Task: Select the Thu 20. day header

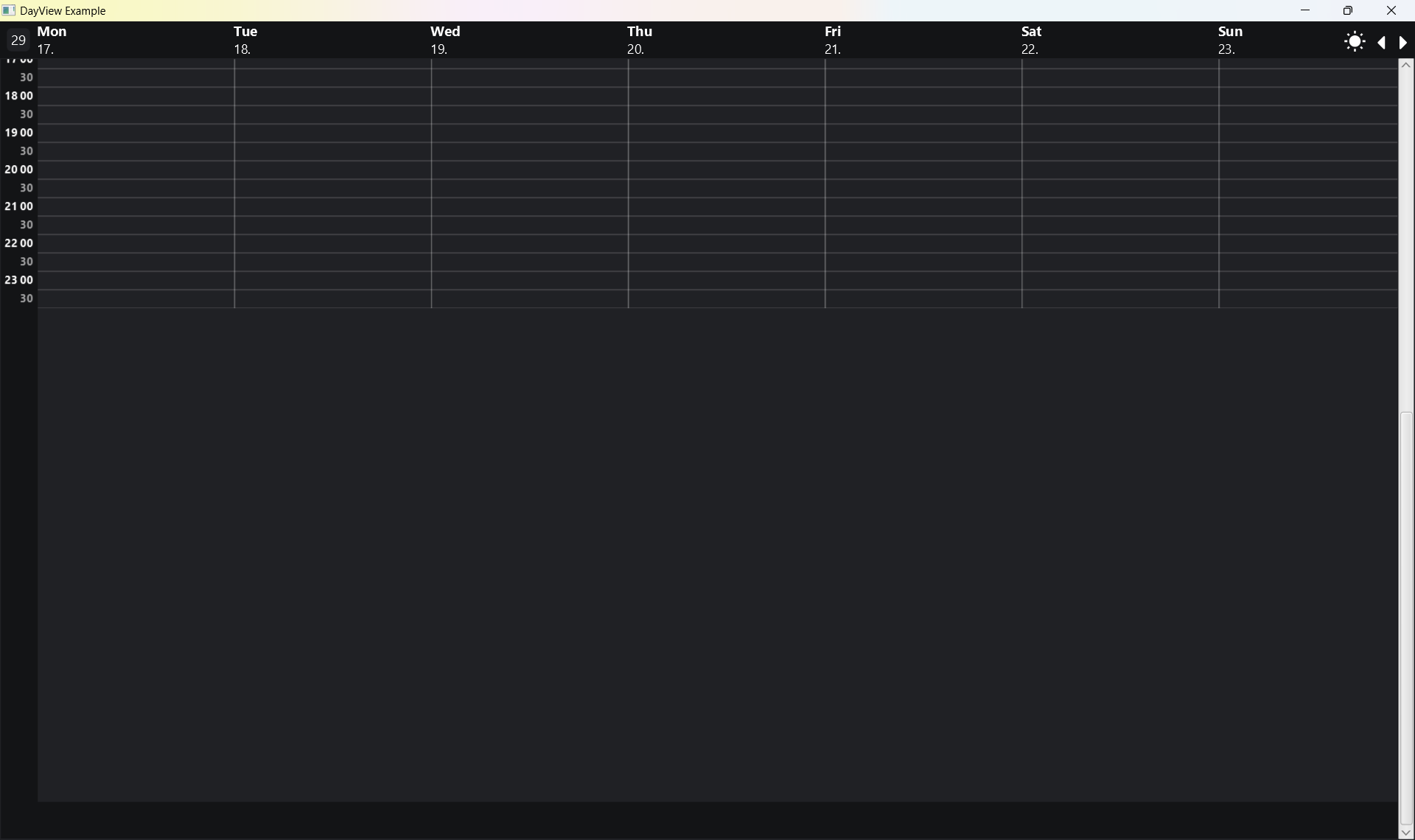Action: coord(640,40)
